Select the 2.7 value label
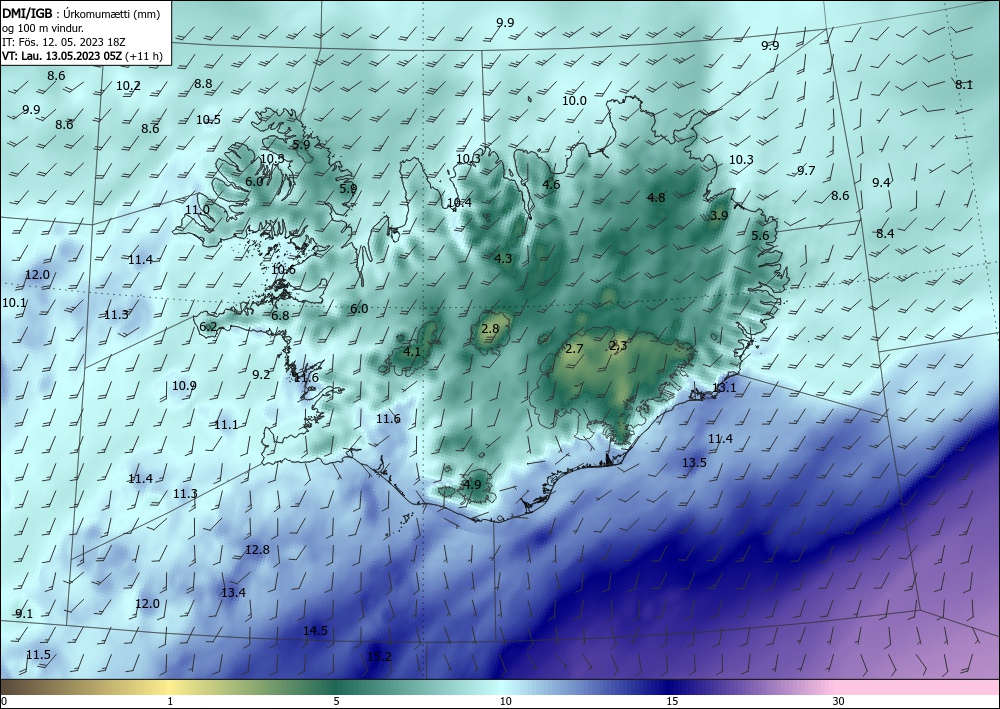Image resolution: width=1000 pixels, height=709 pixels. pyautogui.click(x=574, y=349)
